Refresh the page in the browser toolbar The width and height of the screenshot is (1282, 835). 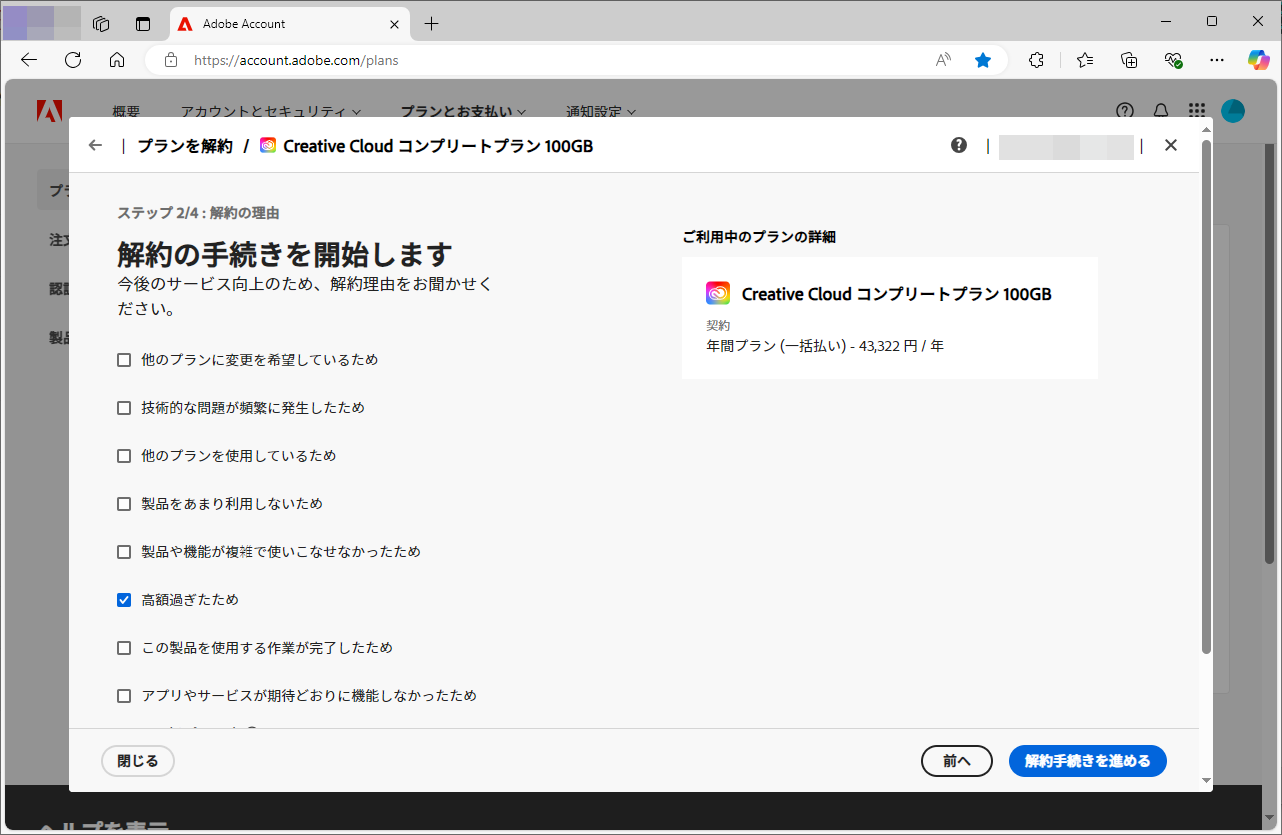tap(73, 60)
